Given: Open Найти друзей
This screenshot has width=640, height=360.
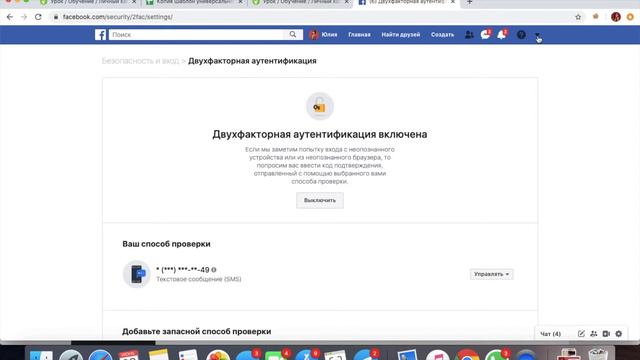Looking at the screenshot, I should click(x=401, y=35).
